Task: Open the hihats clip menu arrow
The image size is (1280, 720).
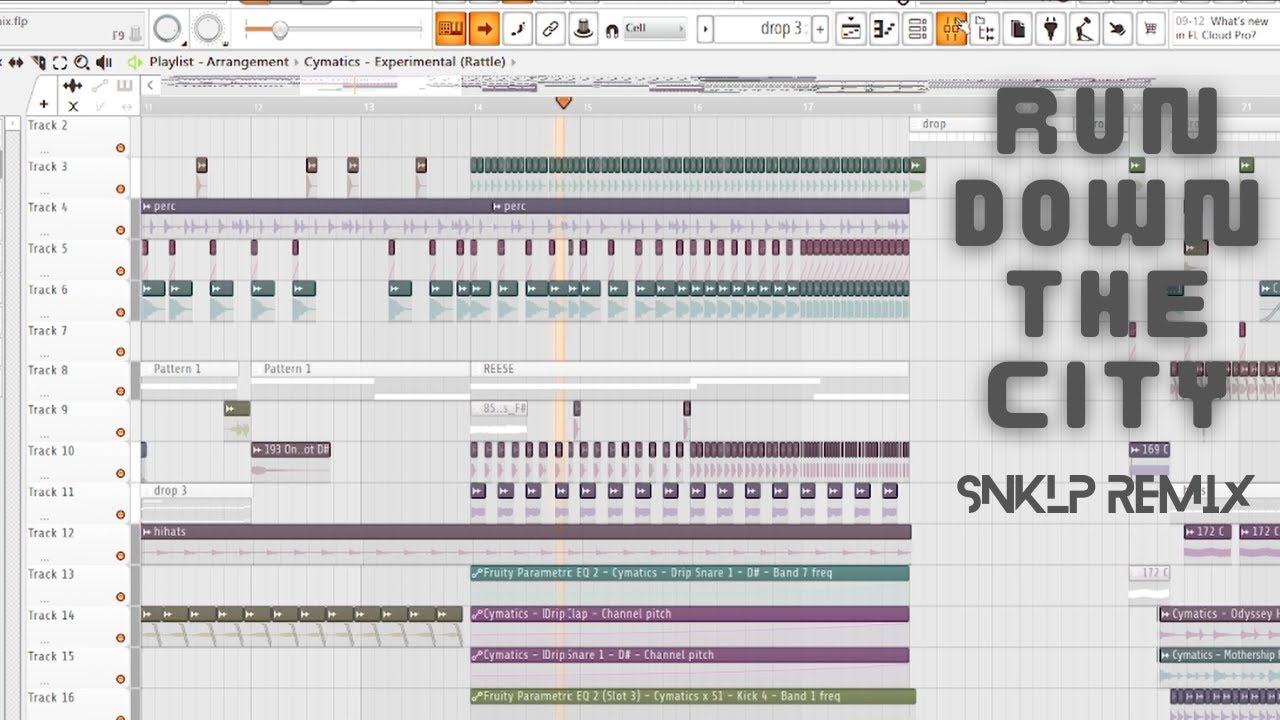Action: pyautogui.click(x=147, y=532)
